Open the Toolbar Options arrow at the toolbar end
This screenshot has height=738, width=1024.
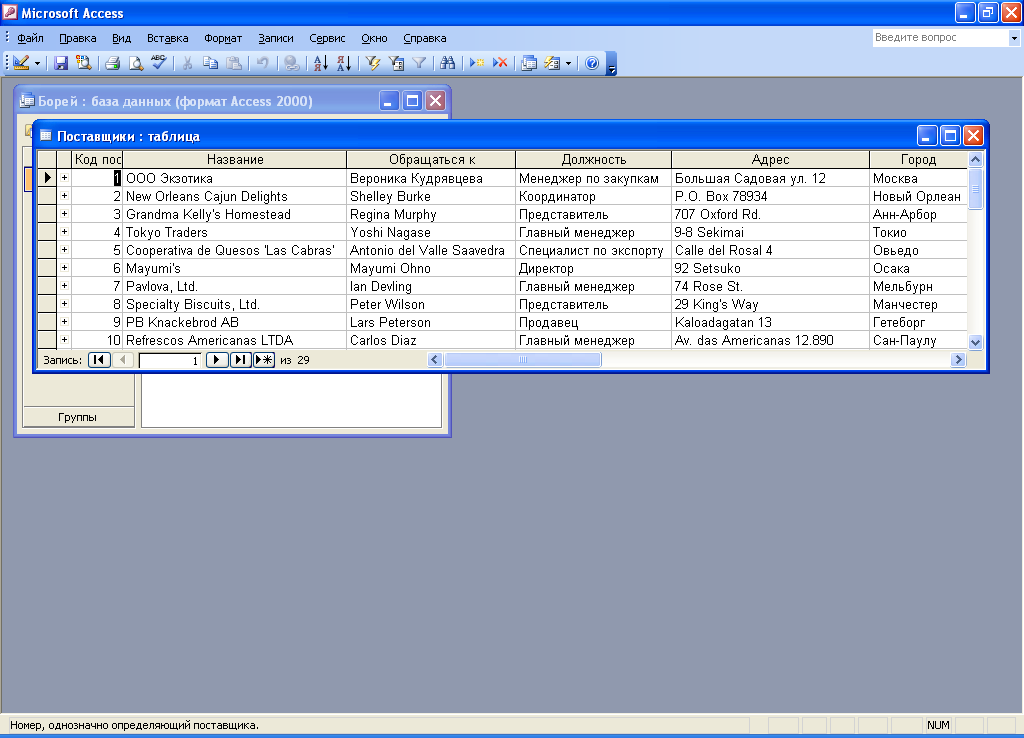[x=611, y=63]
